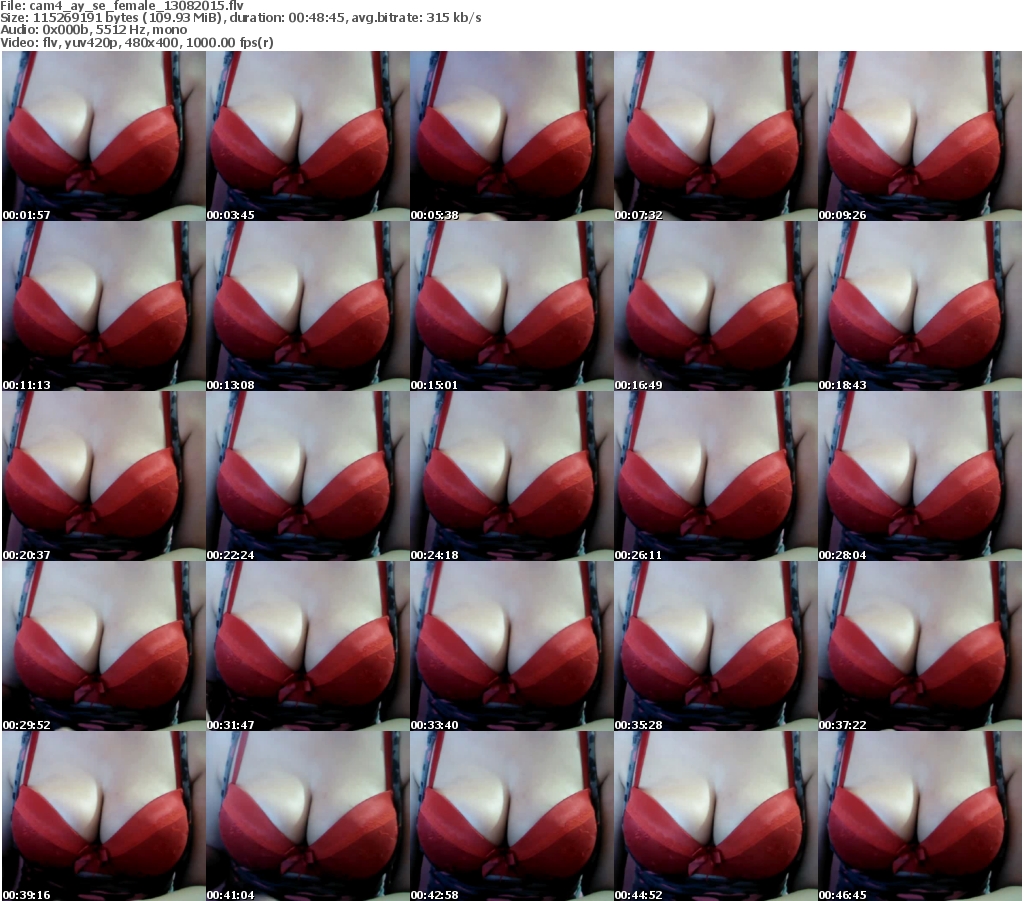
Task: Click the File name line in the header
Action: tap(122, 5)
